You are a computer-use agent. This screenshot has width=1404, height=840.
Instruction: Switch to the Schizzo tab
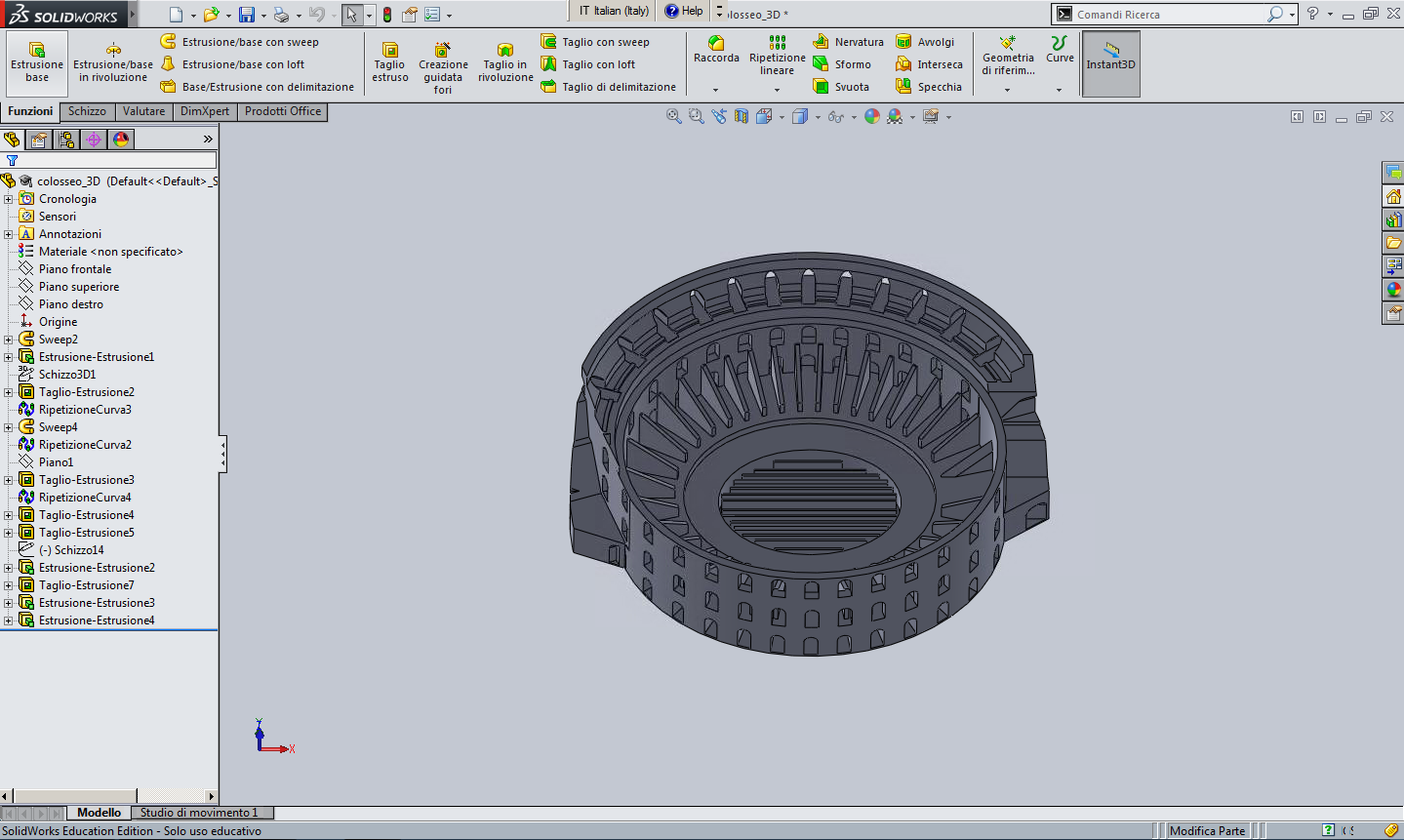pos(87,111)
